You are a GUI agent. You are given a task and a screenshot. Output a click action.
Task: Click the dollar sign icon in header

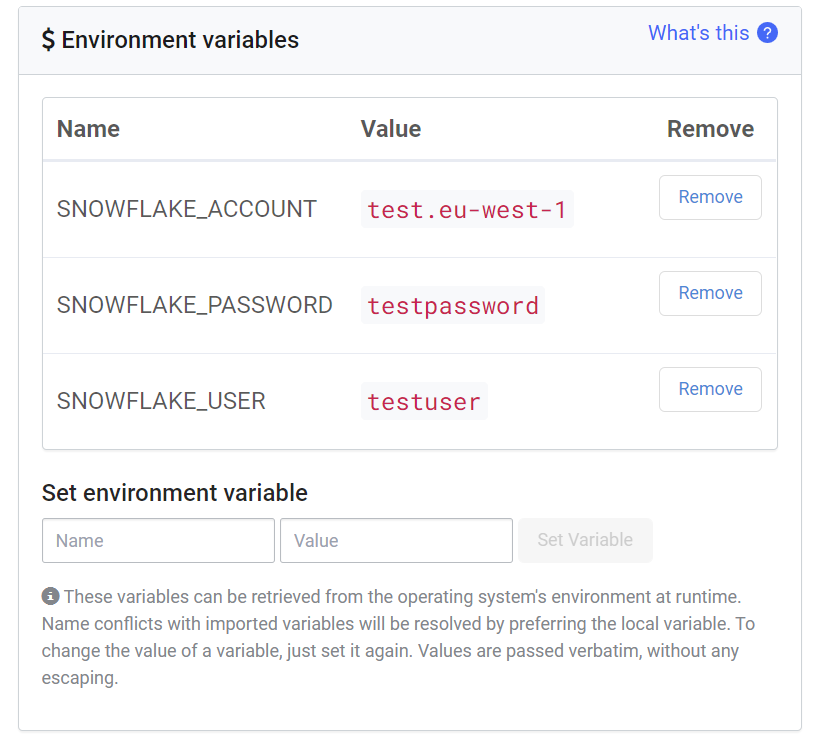click(x=48, y=40)
